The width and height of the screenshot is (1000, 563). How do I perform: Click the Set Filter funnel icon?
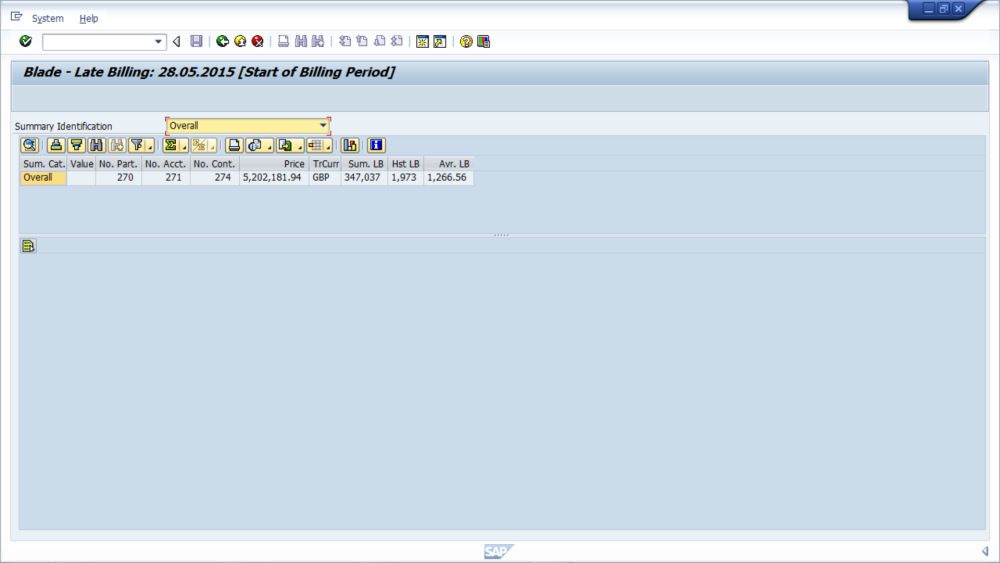(x=136, y=145)
